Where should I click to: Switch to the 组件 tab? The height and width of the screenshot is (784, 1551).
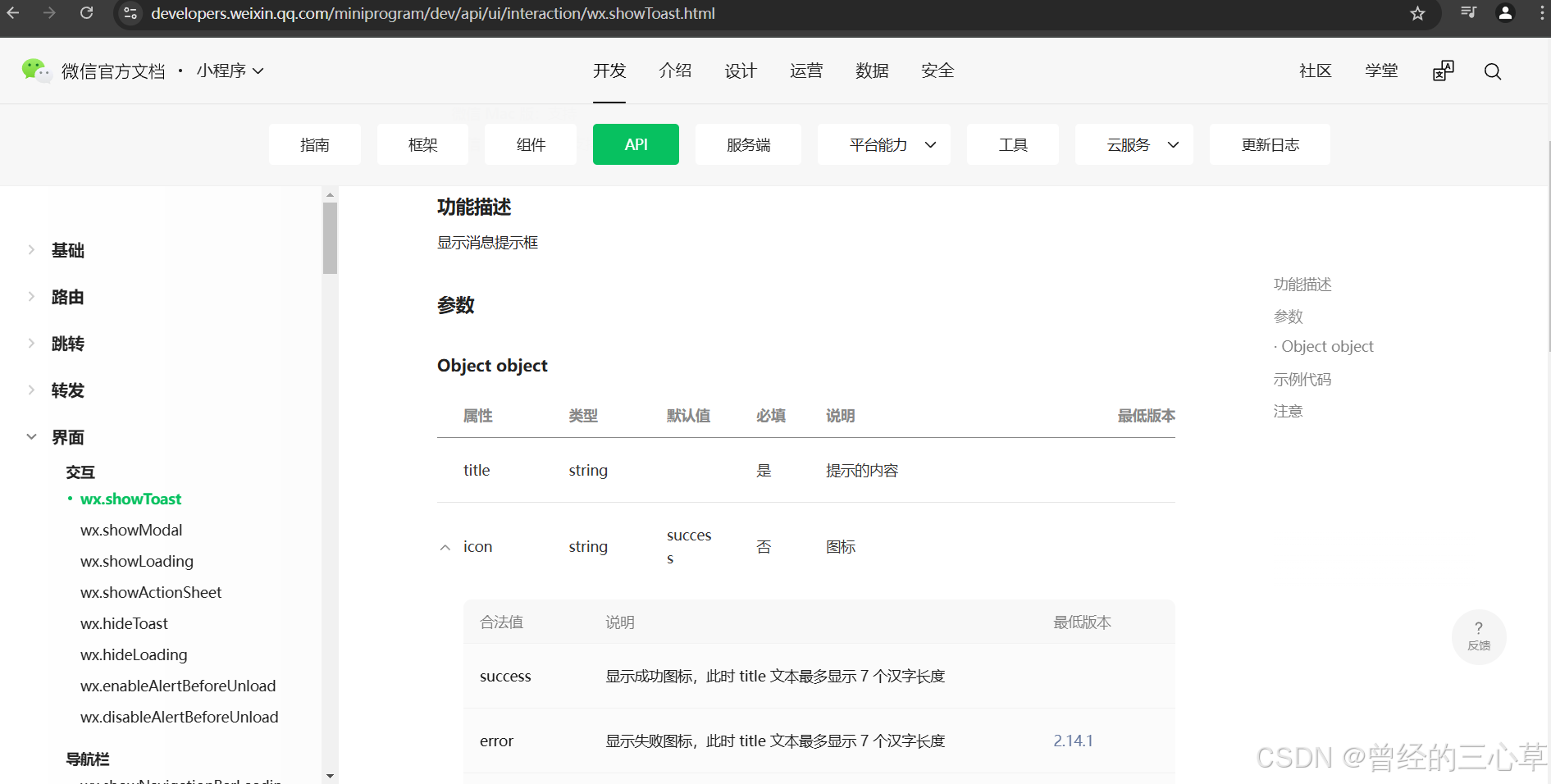531,144
